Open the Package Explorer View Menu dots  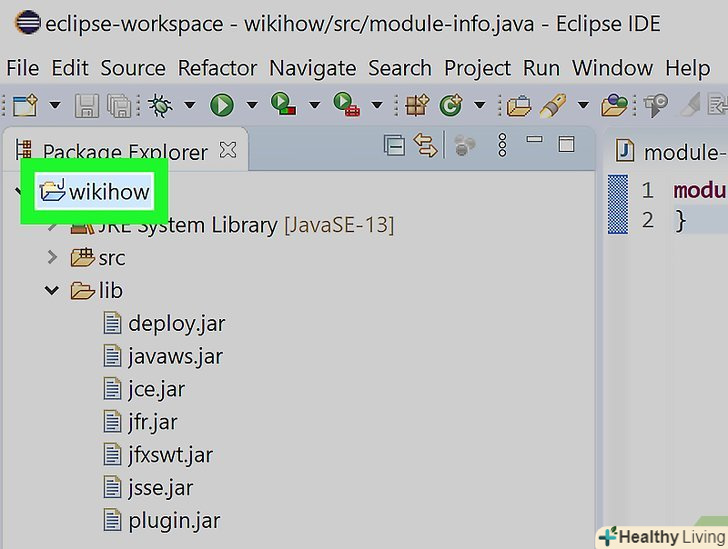click(x=502, y=145)
